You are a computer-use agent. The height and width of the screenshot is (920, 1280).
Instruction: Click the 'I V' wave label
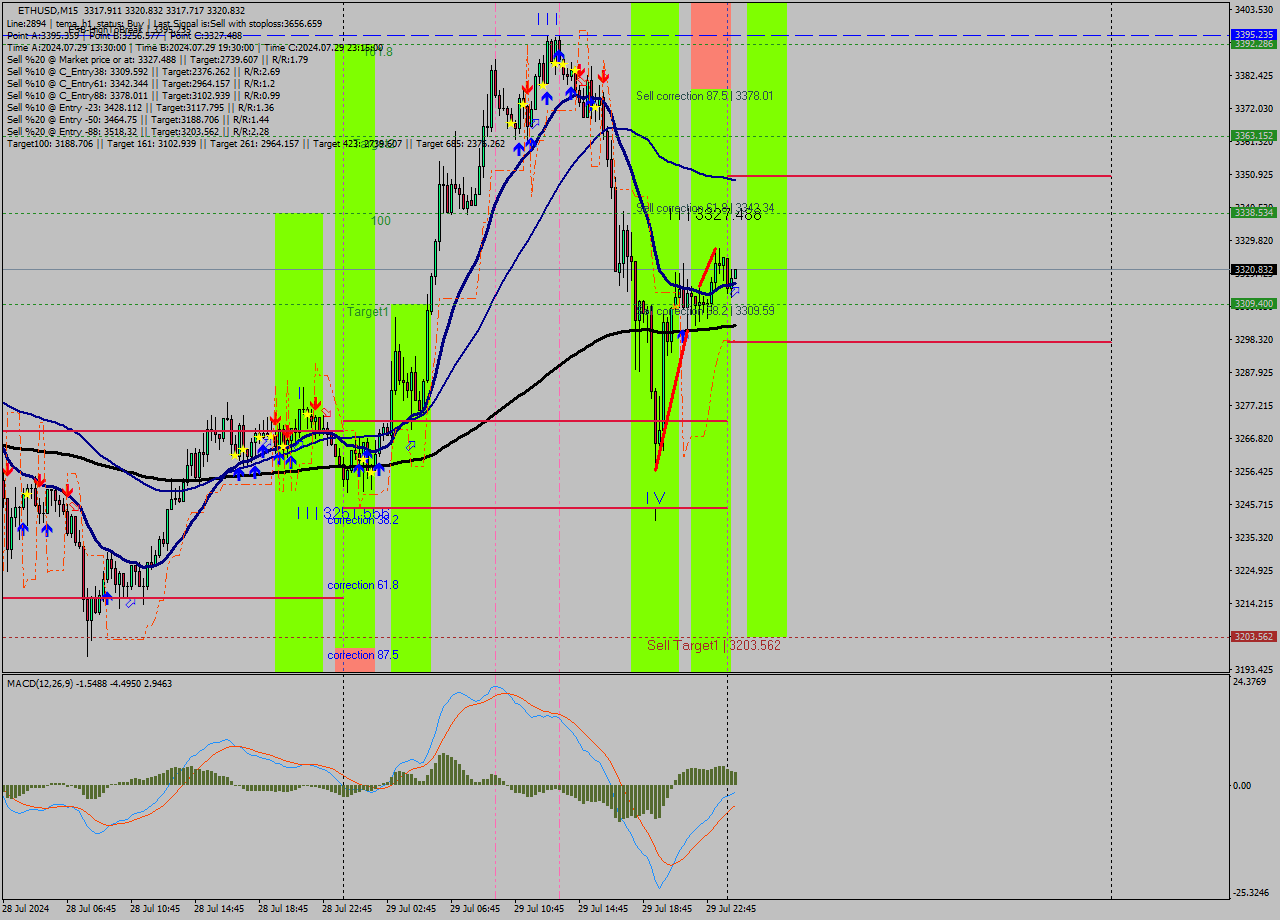(655, 497)
